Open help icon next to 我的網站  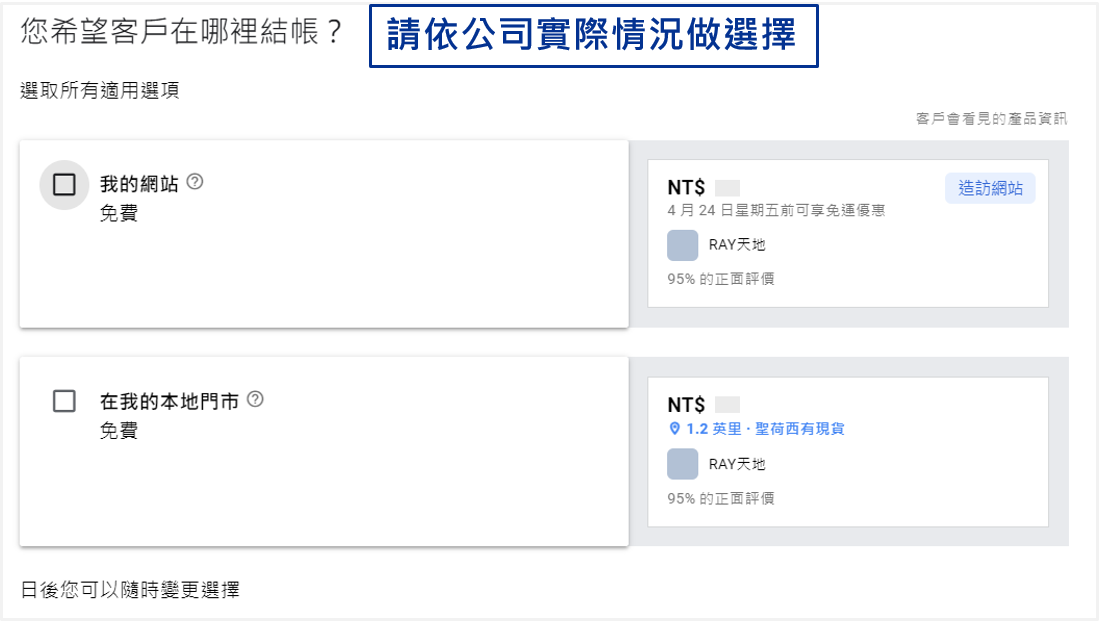click(x=195, y=182)
